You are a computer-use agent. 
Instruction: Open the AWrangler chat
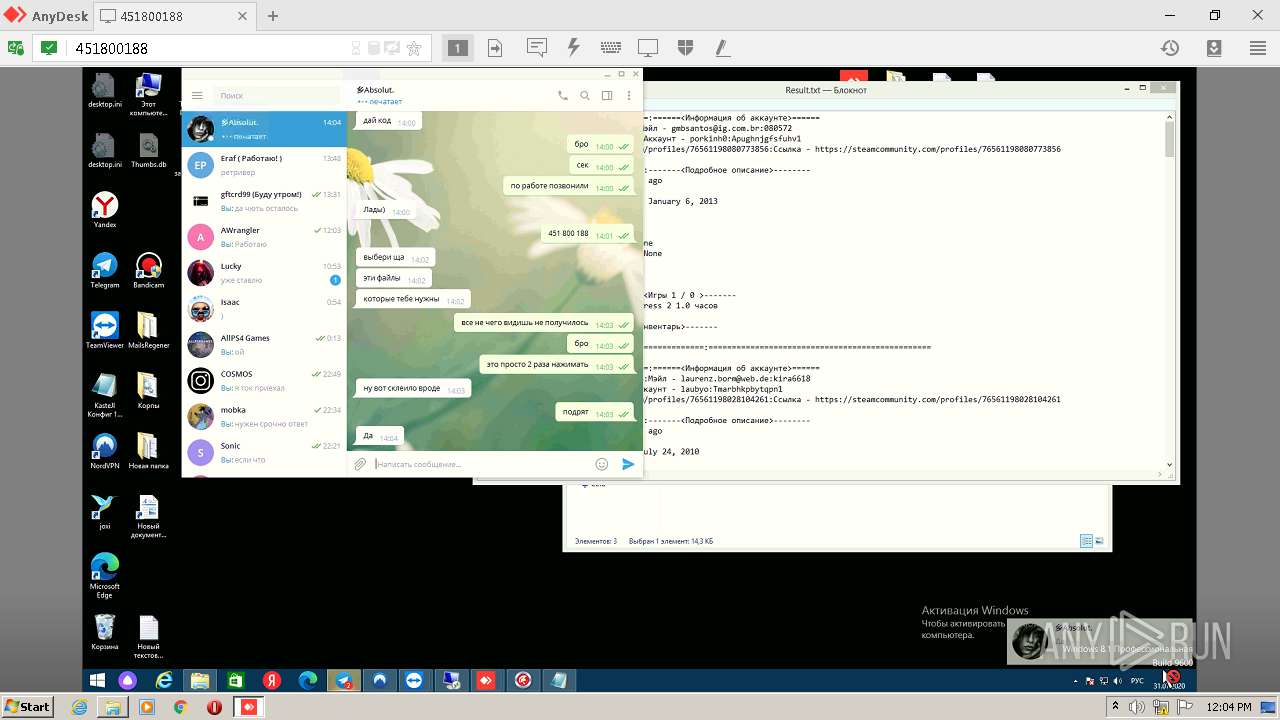[x=264, y=237]
